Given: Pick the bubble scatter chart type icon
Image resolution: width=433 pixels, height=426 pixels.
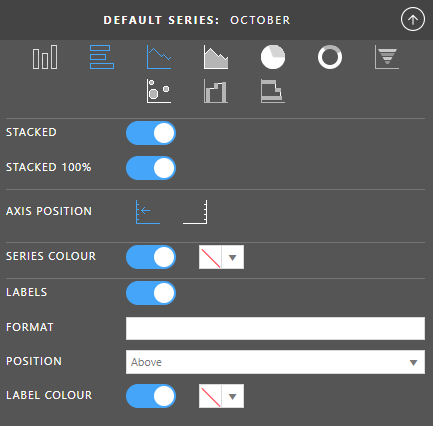Looking at the screenshot, I should click(159, 91).
